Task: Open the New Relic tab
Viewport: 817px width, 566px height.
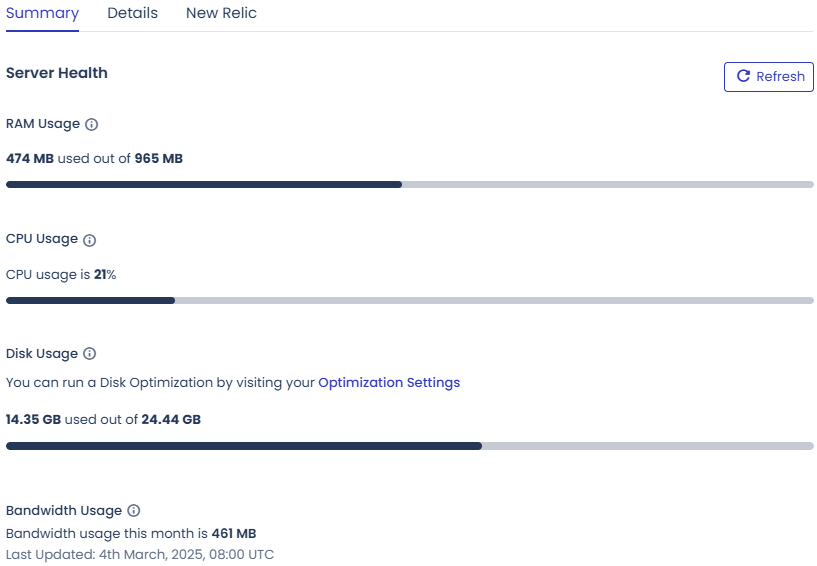Action: pos(221,13)
